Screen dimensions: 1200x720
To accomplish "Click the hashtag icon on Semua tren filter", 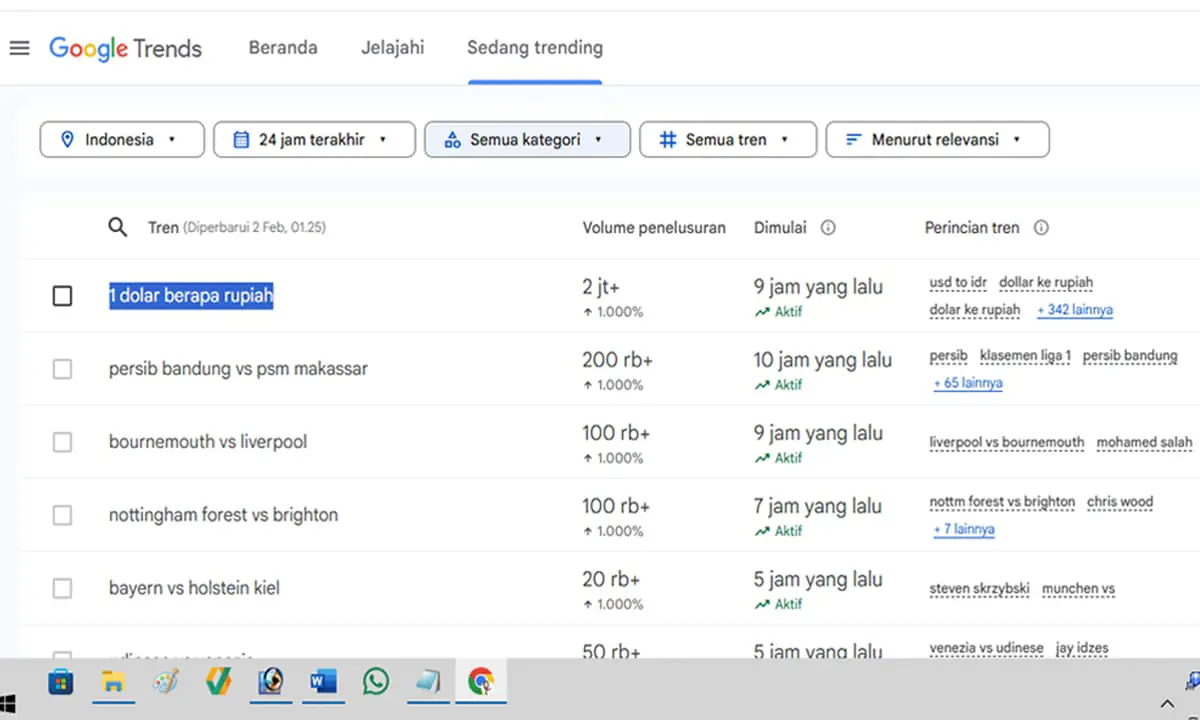I will (668, 139).
